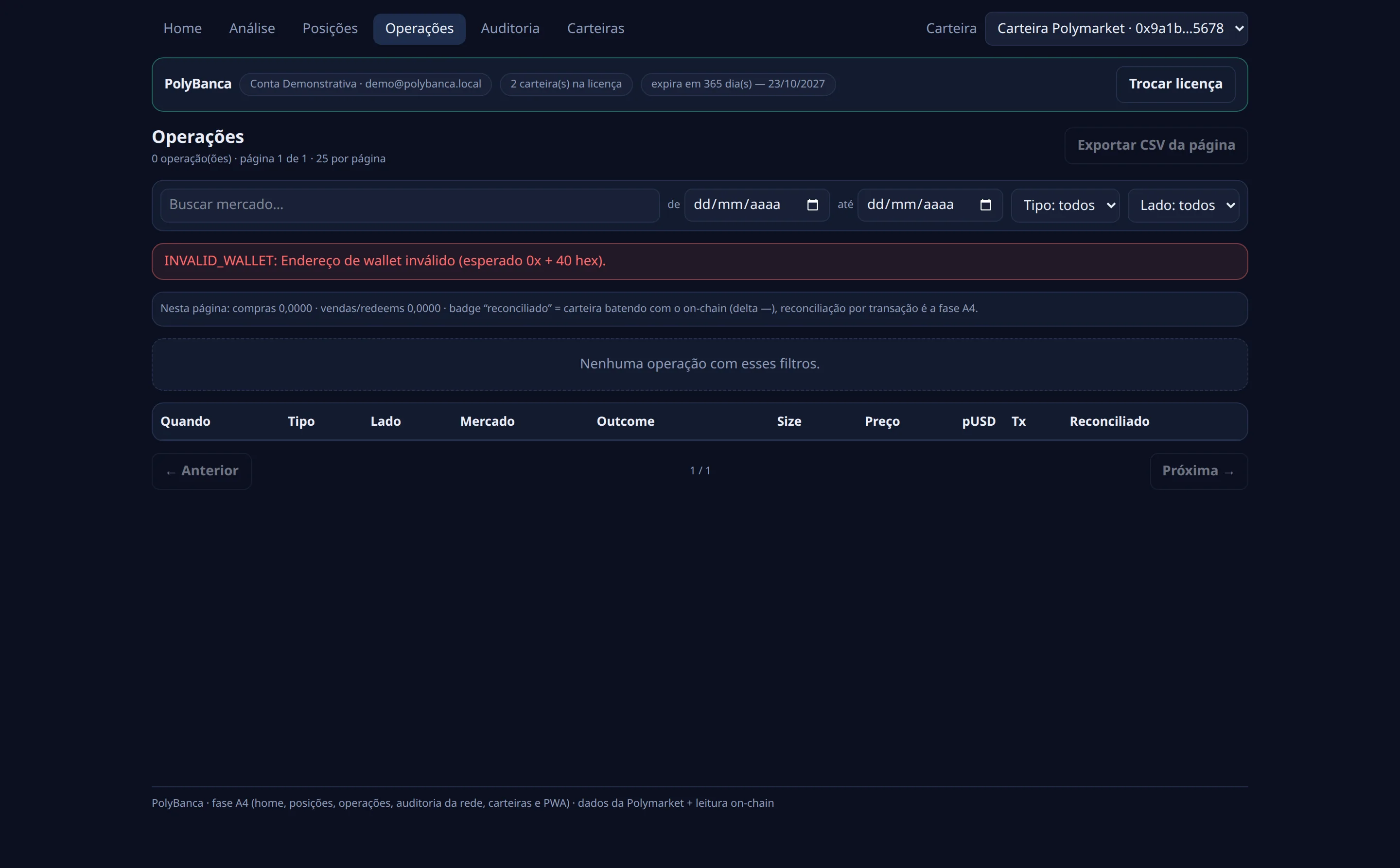Open the Posições tab
The image size is (1400, 868).
[330, 29]
